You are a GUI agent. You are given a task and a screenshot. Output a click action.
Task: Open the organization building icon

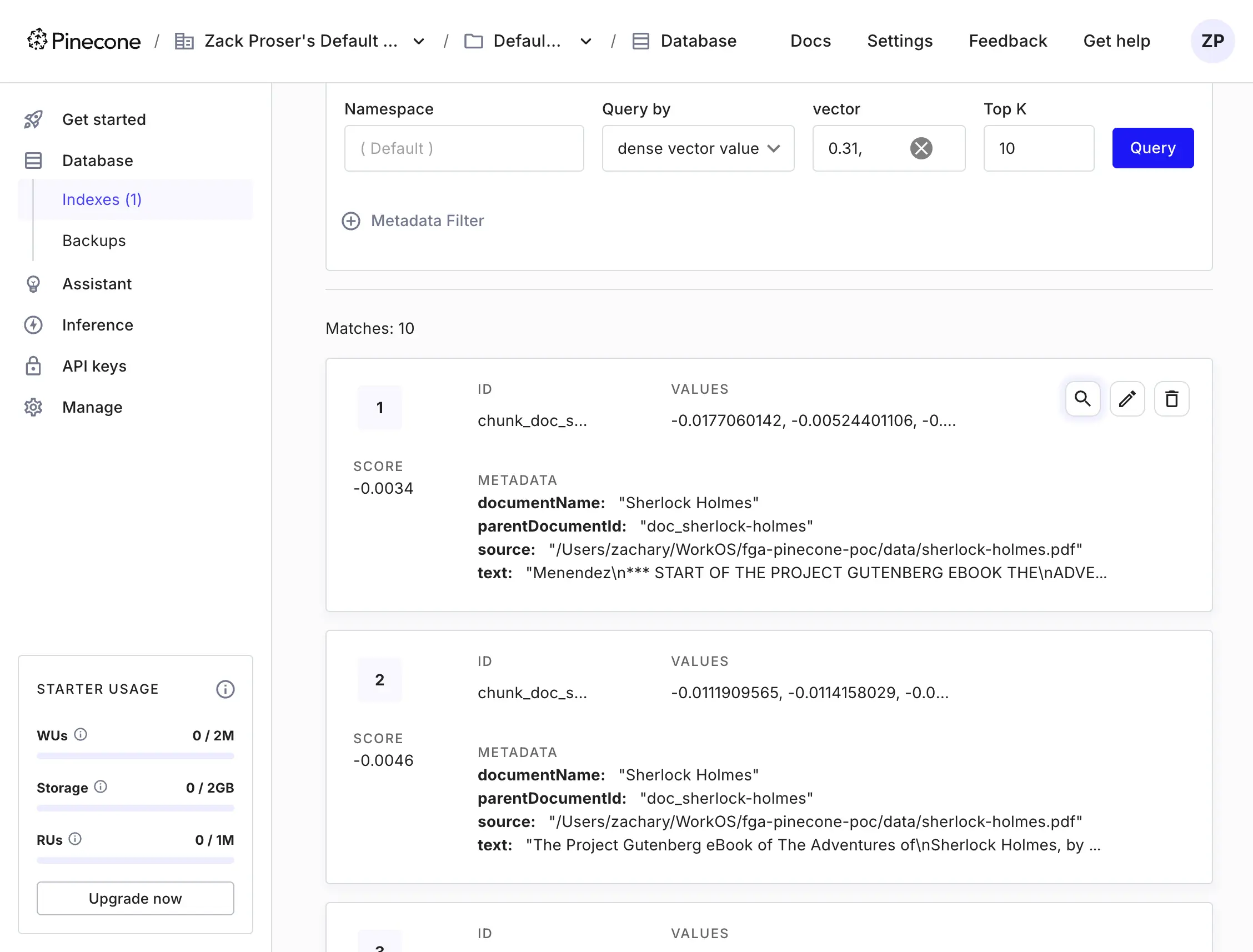(x=184, y=41)
